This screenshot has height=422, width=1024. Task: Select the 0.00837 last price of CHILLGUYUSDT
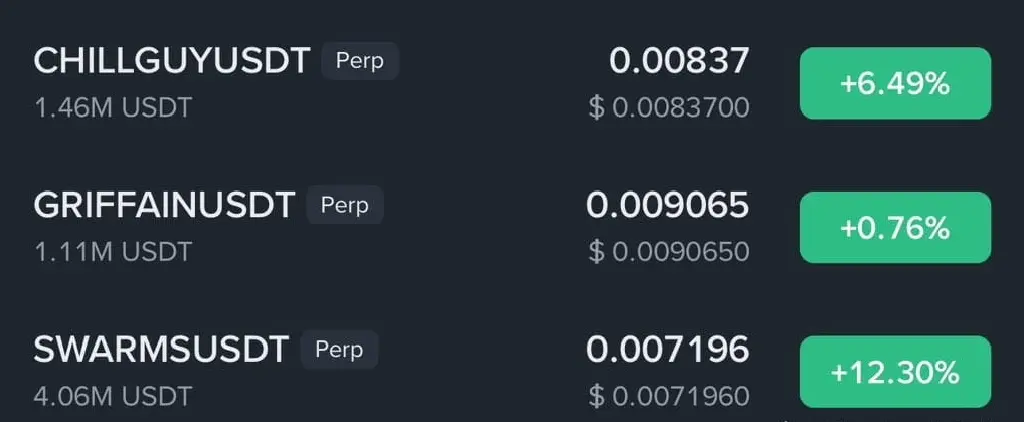(x=679, y=61)
